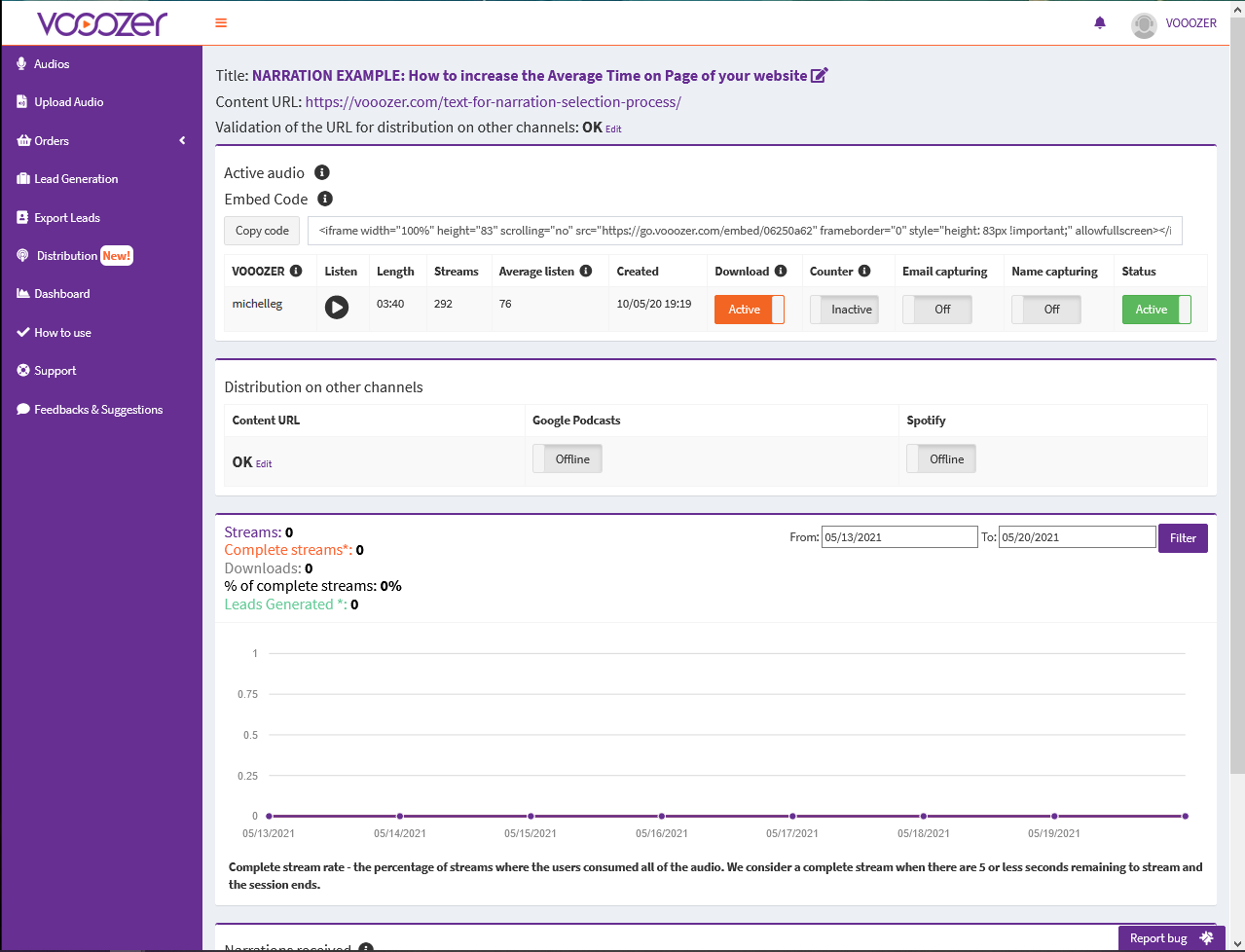Open the From date picker field
The width and height of the screenshot is (1245, 952).
[897, 536]
